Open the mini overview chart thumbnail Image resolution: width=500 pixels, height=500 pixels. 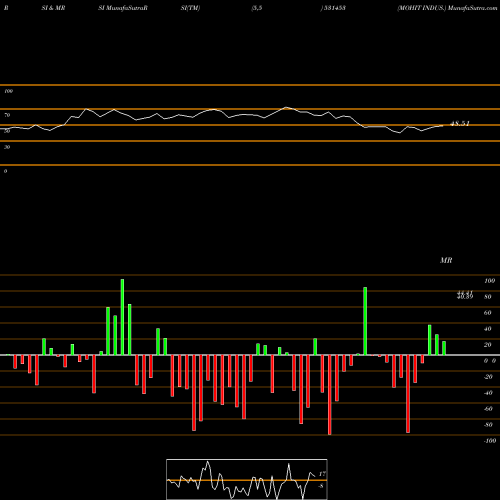[x=247, y=479]
